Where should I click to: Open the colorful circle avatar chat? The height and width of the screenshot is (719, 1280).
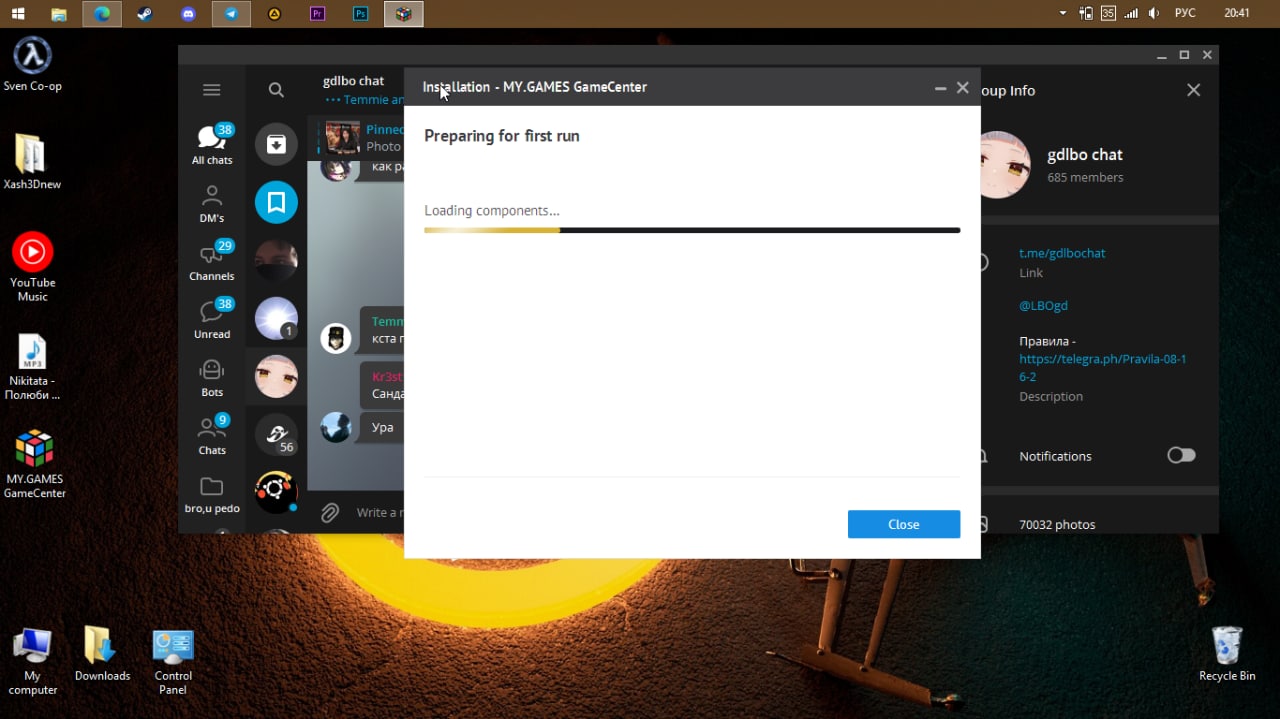tap(276, 492)
